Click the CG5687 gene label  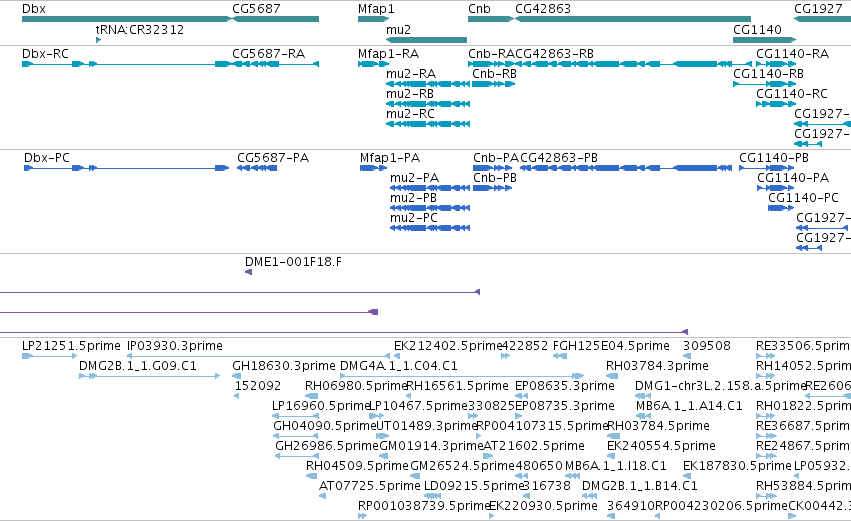pyautogui.click(x=256, y=9)
